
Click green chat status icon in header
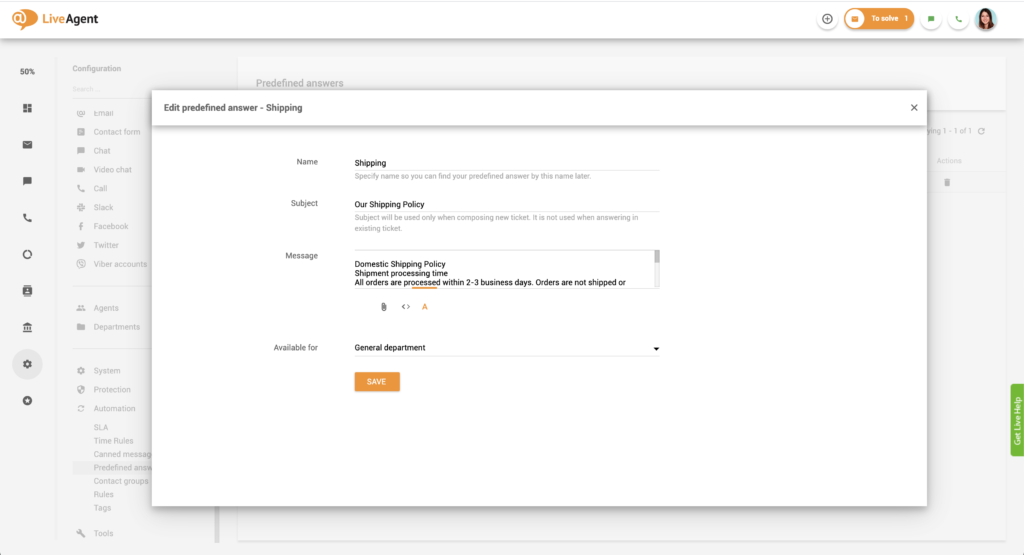(x=931, y=19)
